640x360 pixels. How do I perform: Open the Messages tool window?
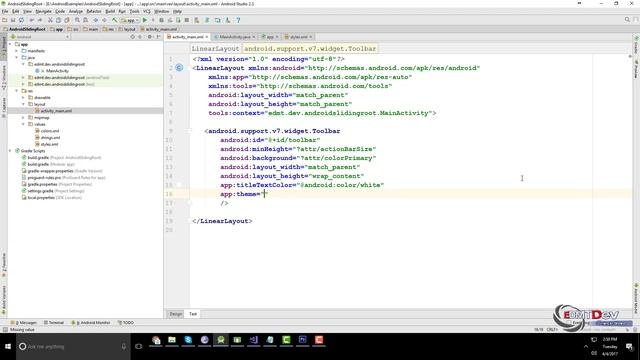pyautogui.click(x=23, y=322)
